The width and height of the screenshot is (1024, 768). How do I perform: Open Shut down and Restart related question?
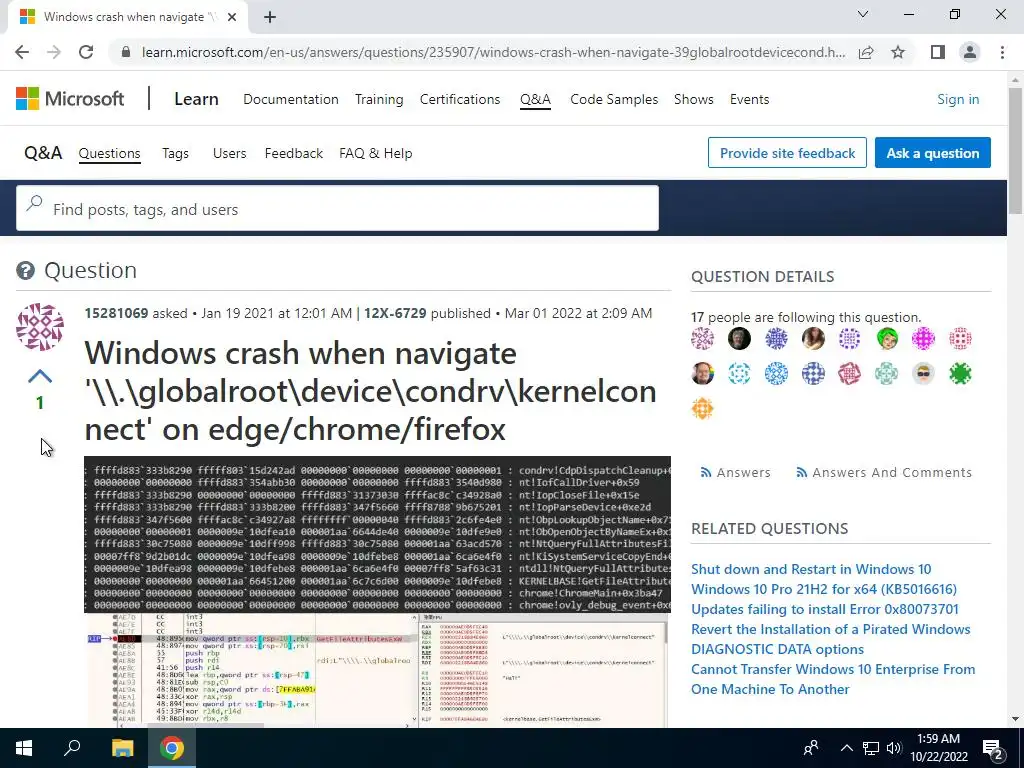[810, 569]
